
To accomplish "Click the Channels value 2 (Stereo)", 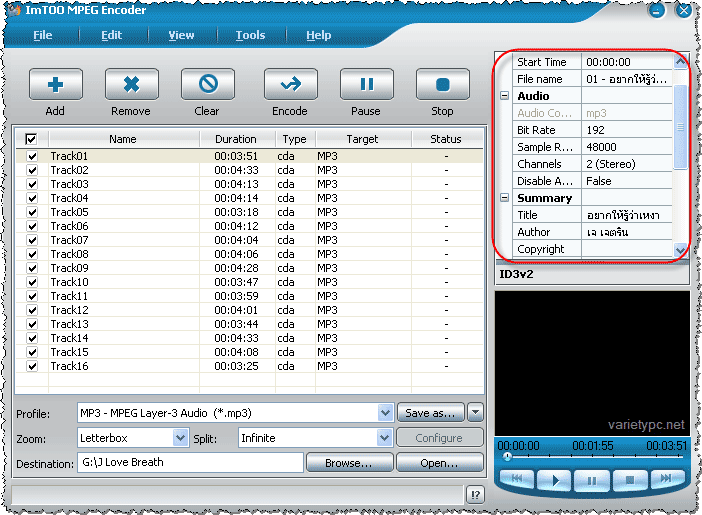I will pyautogui.click(x=627, y=164).
